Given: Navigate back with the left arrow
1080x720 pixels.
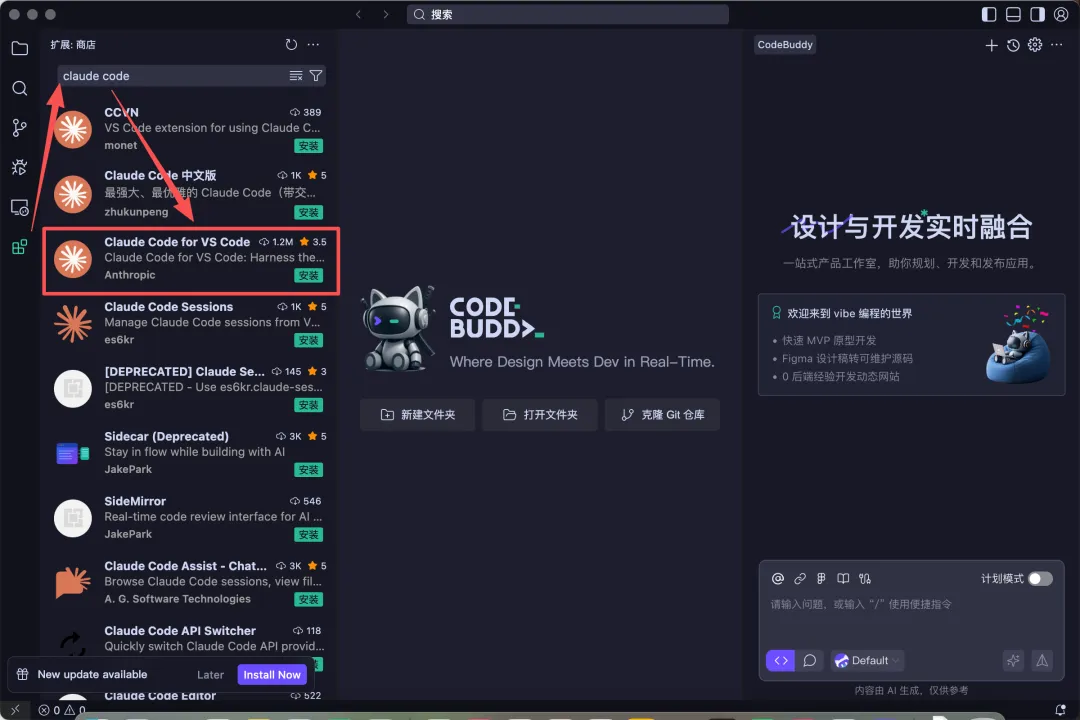Looking at the screenshot, I should pos(358,14).
